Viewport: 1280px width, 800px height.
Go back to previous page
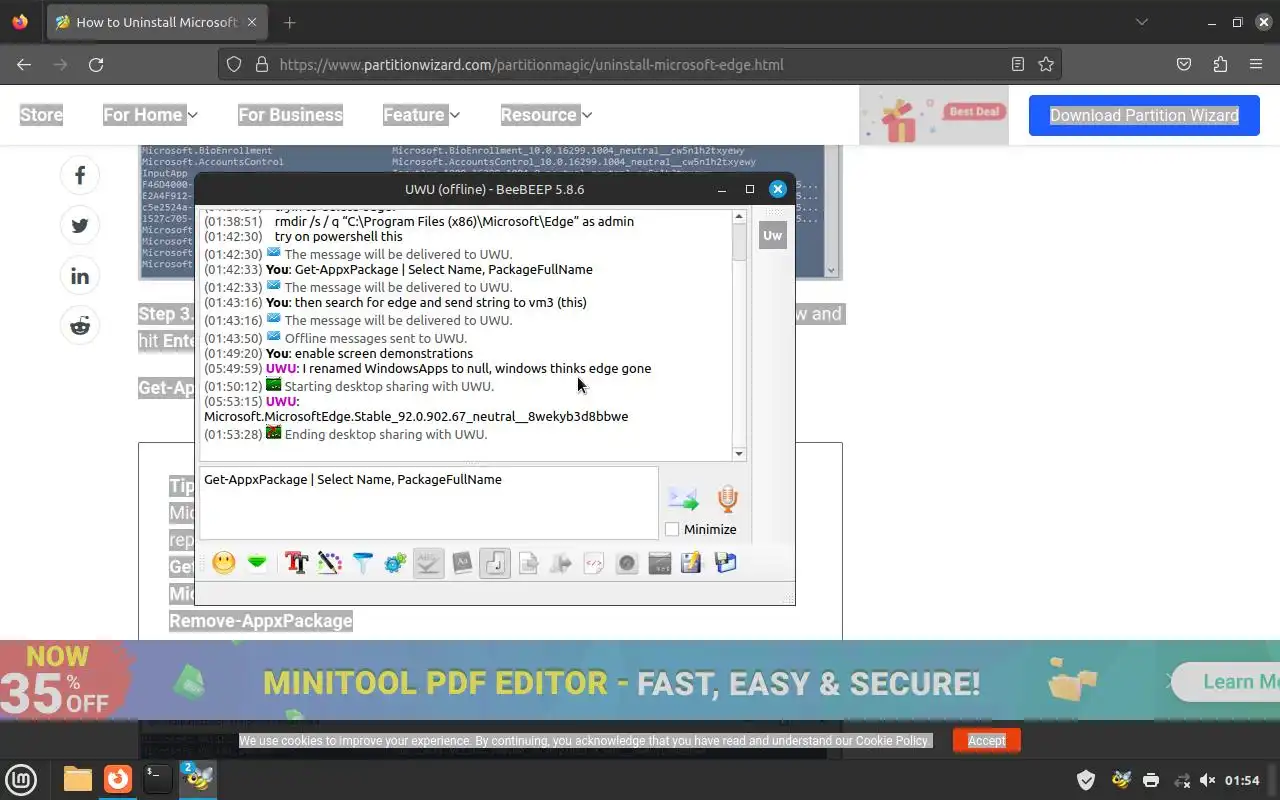pyautogui.click(x=24, y=64)
